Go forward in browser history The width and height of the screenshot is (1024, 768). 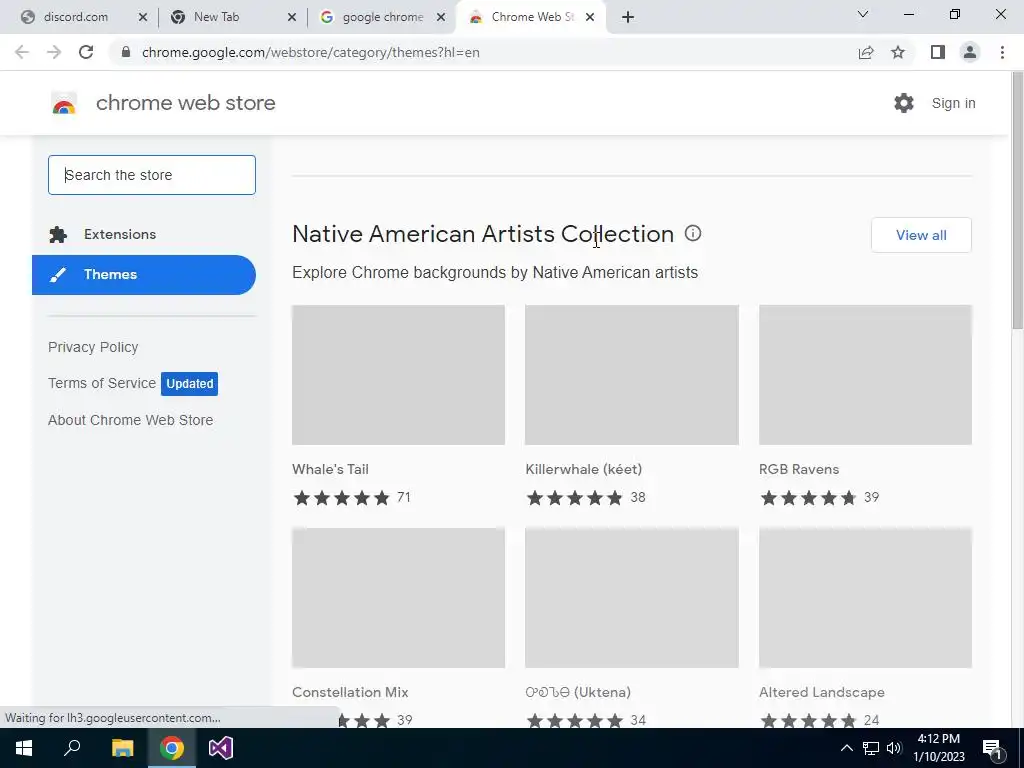(54, 52)
